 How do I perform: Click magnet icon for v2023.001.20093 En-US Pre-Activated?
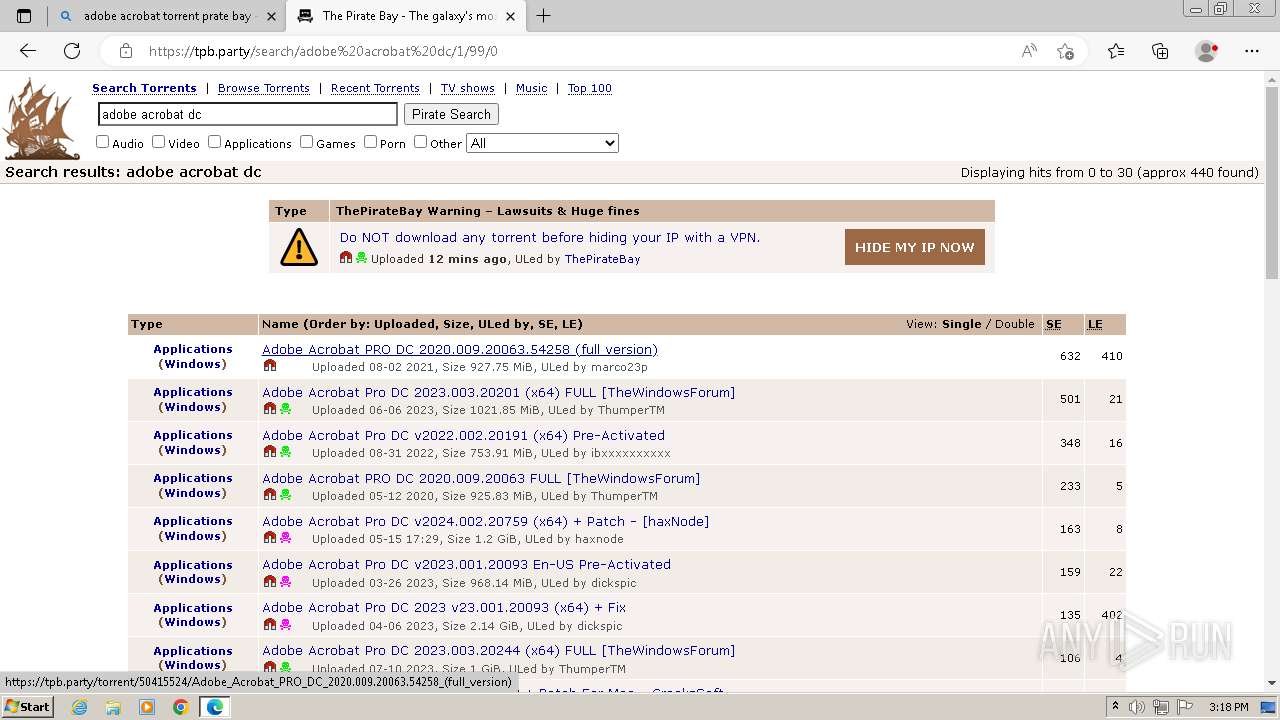click(x=269, y=582)
